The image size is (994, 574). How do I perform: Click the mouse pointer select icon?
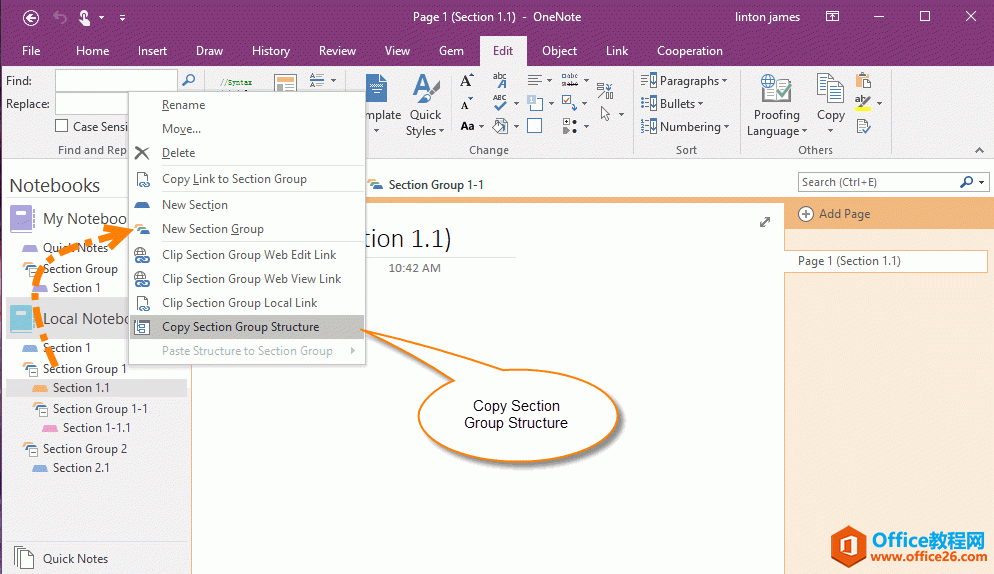(x=605, y=114)
